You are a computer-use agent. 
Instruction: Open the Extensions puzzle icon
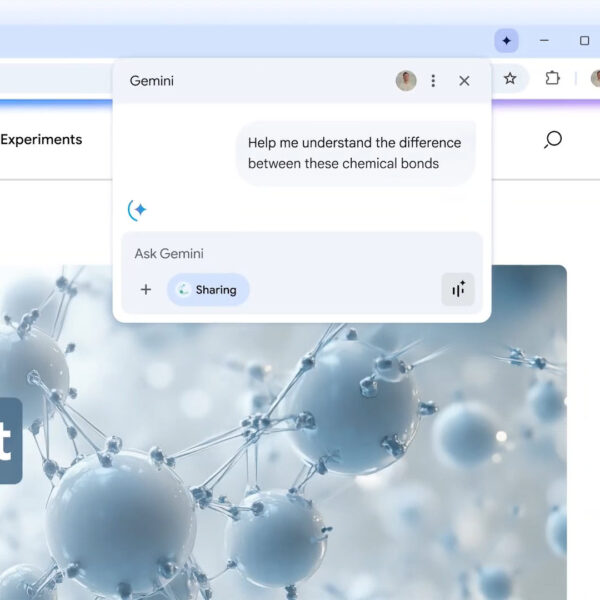[x=552, y=78]
